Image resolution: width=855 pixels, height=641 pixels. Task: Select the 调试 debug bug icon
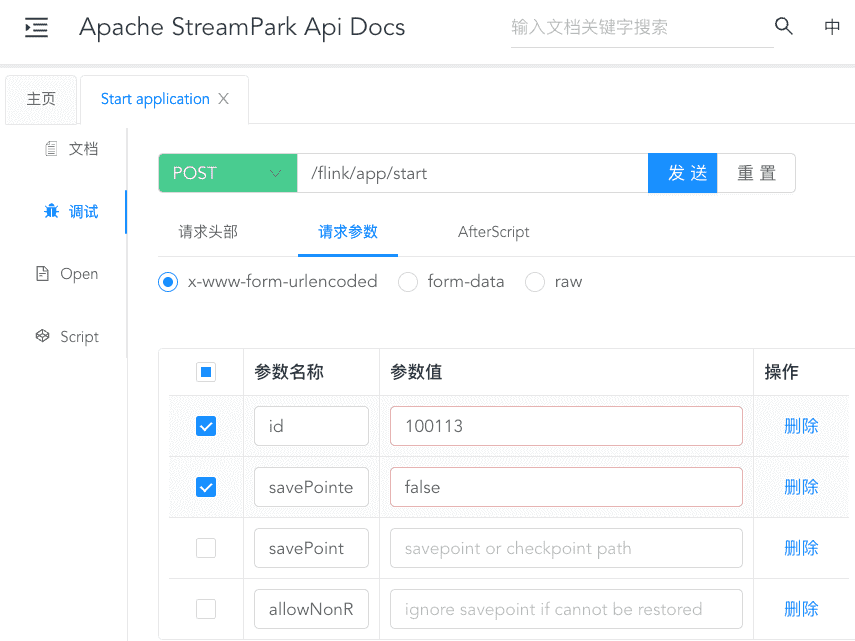[52, 211]
